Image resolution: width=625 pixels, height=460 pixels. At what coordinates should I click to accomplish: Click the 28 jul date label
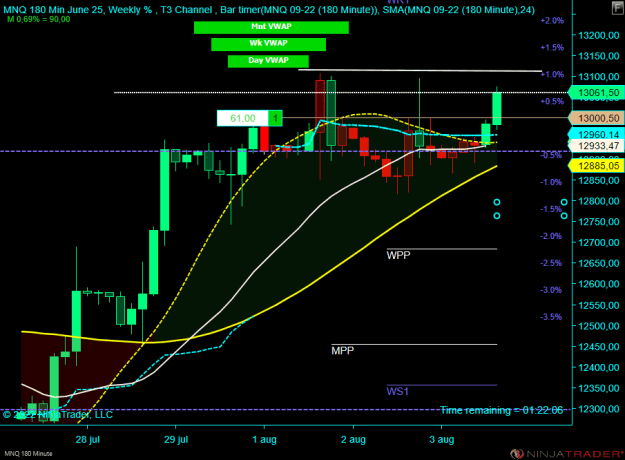click(88, 440)
